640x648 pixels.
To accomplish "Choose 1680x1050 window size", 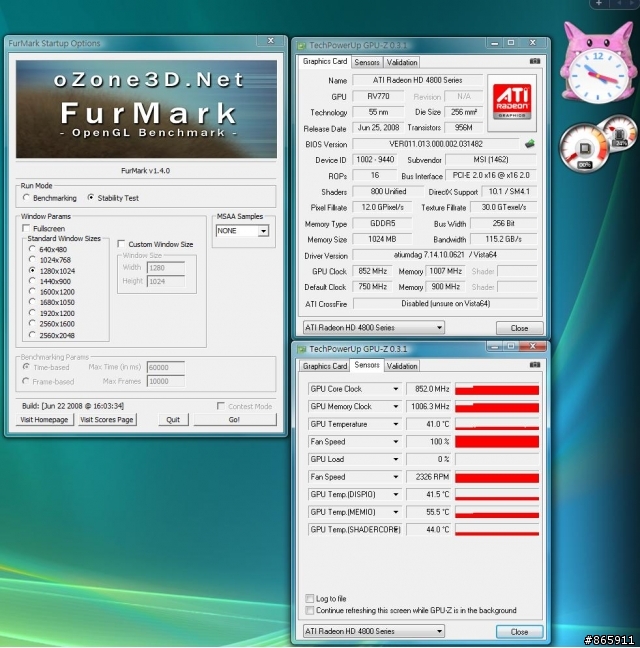I will (32, 302).
